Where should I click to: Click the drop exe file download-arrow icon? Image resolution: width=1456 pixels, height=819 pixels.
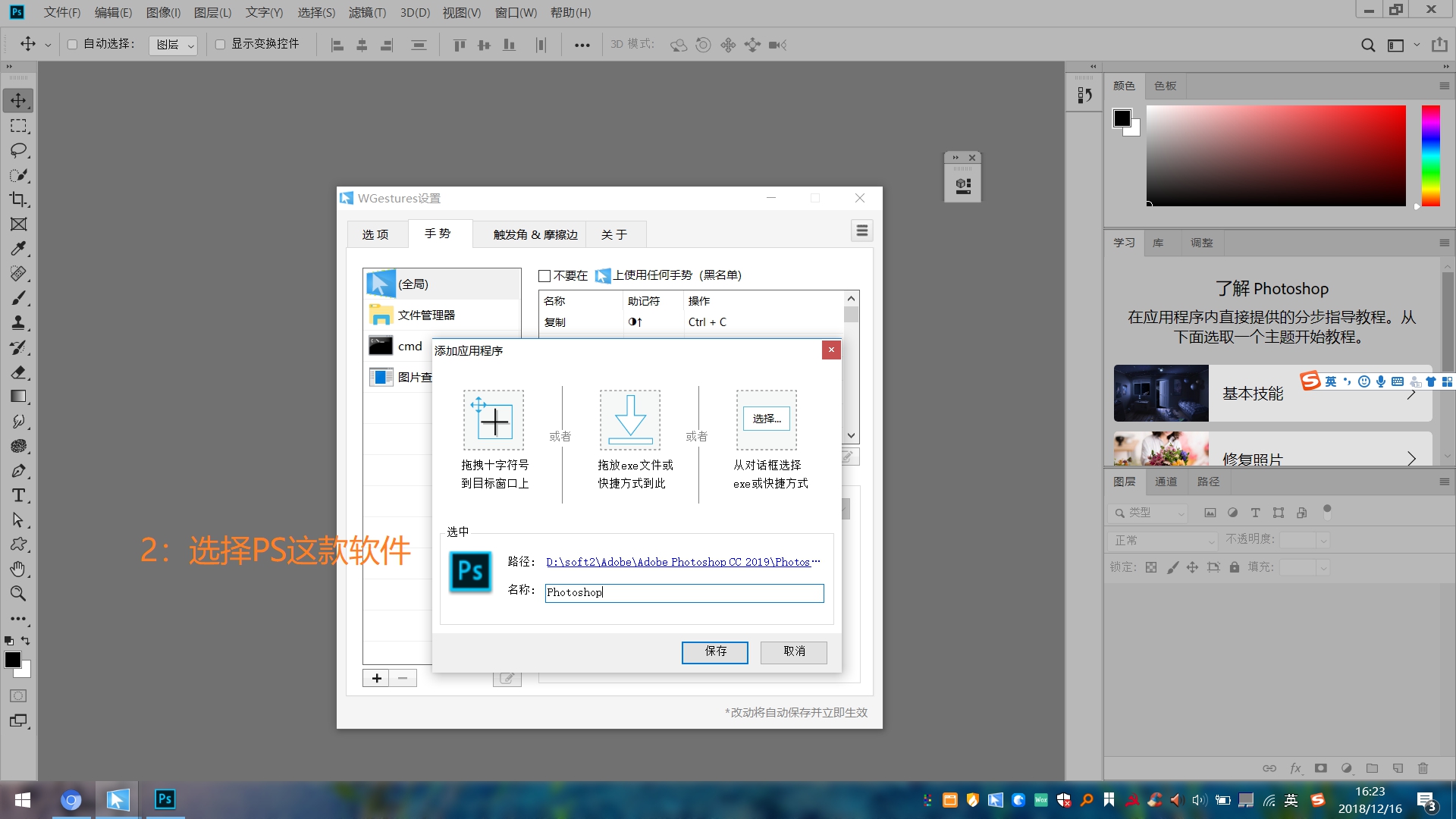630,420
